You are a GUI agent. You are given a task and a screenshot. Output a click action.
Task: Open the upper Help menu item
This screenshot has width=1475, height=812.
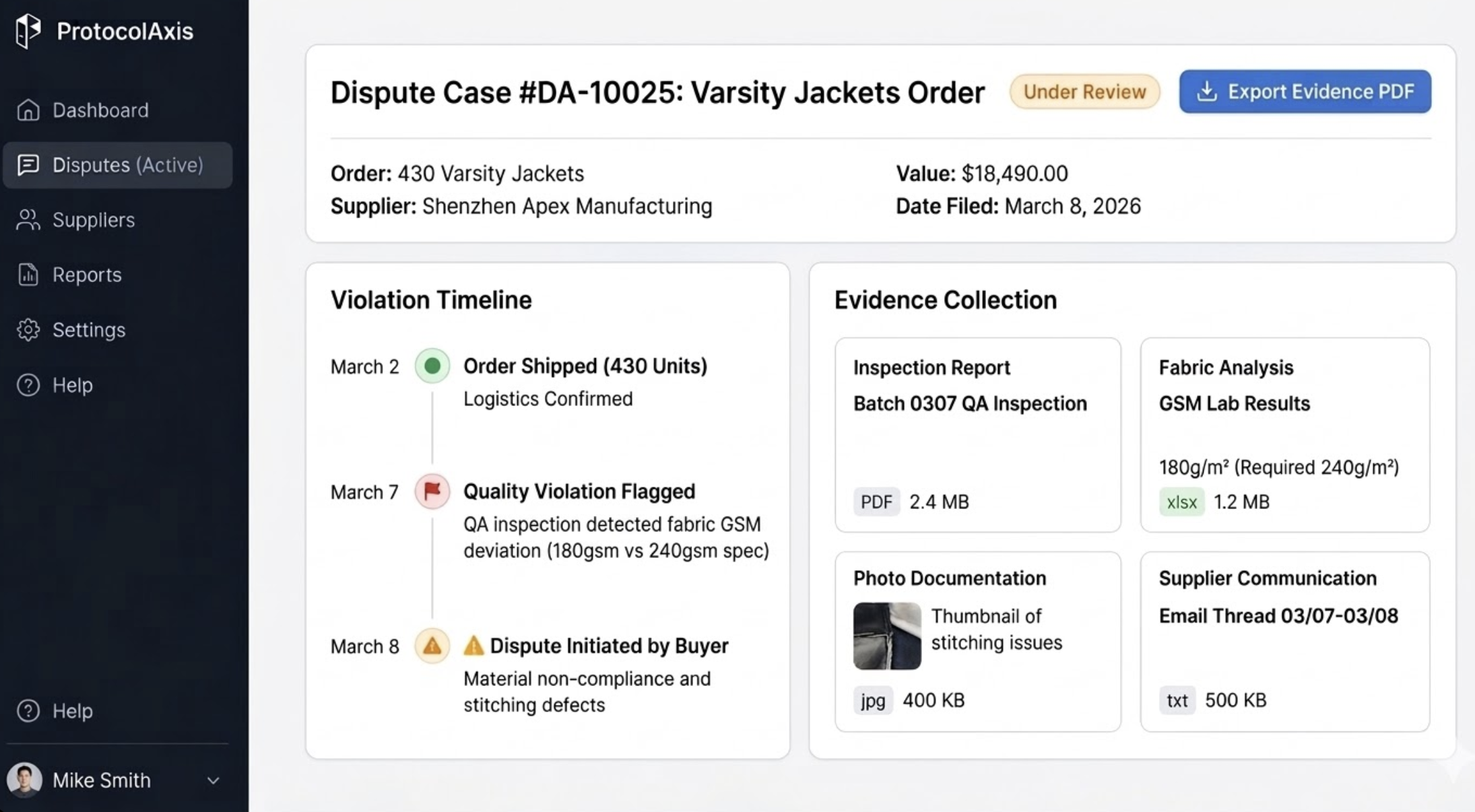click(72, 385)
